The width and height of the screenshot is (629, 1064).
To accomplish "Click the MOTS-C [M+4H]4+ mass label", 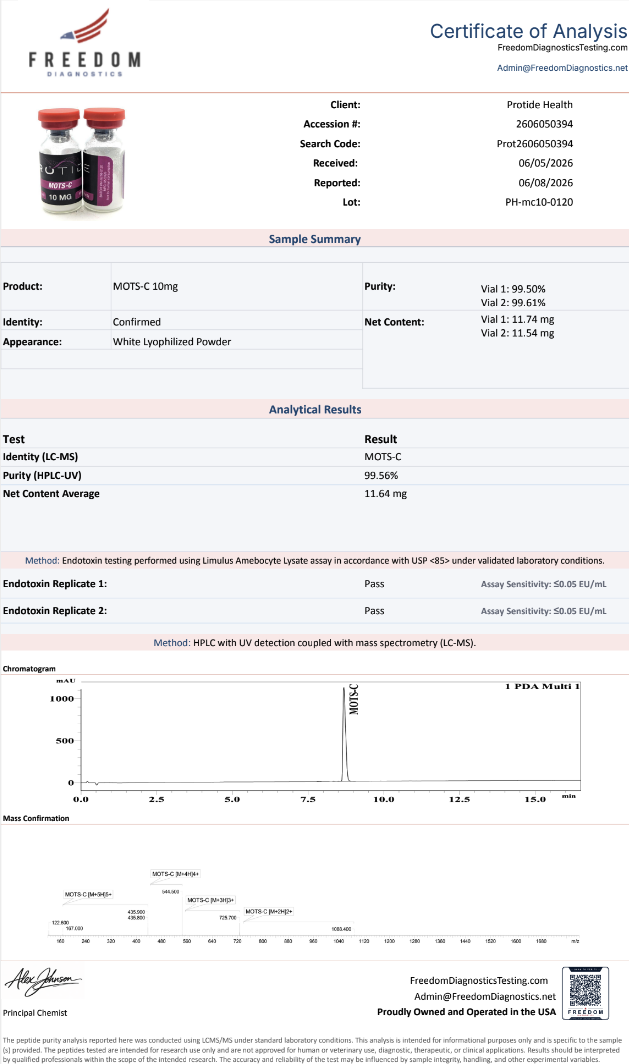I will pyautogui.click(x=176, y=874).
